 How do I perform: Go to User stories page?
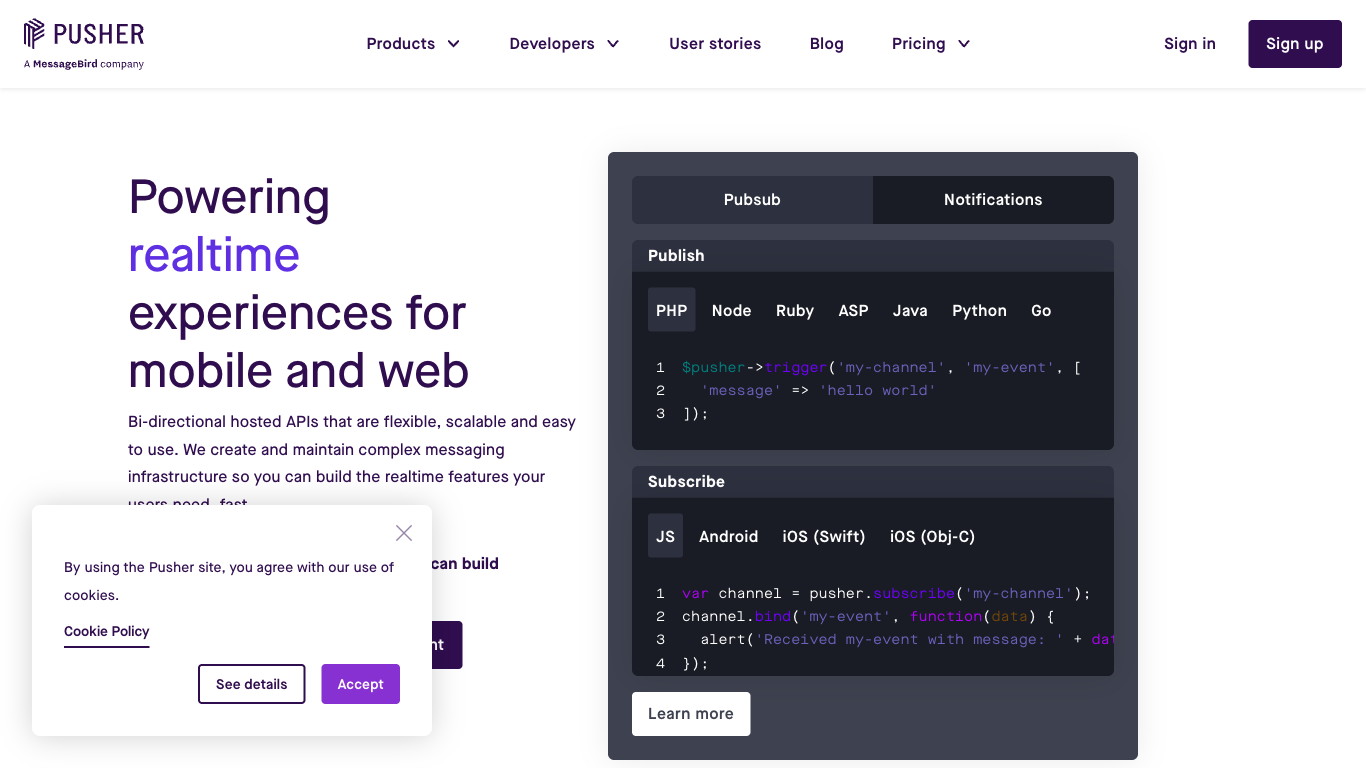click(x=715, y=44)
